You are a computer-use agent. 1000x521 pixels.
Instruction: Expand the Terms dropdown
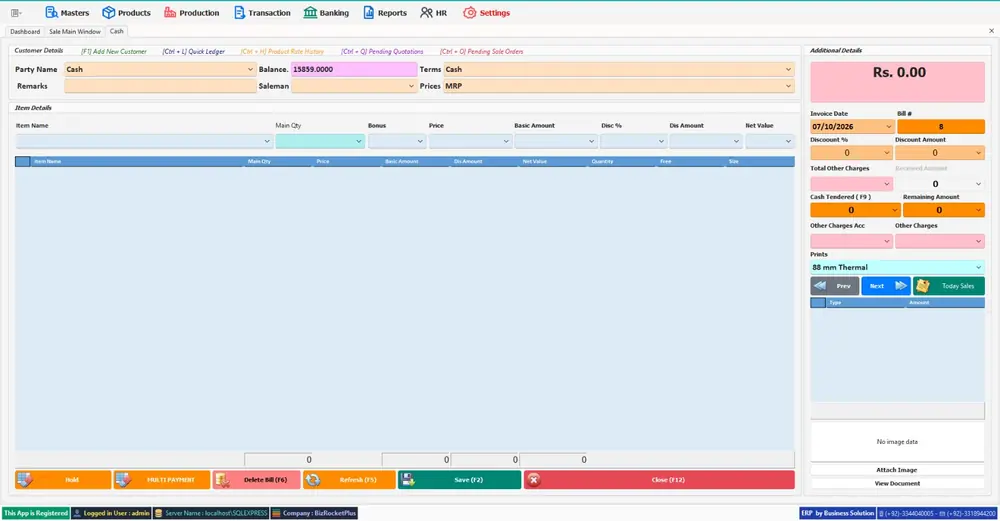pyautogui.click(x=788, y=70)
